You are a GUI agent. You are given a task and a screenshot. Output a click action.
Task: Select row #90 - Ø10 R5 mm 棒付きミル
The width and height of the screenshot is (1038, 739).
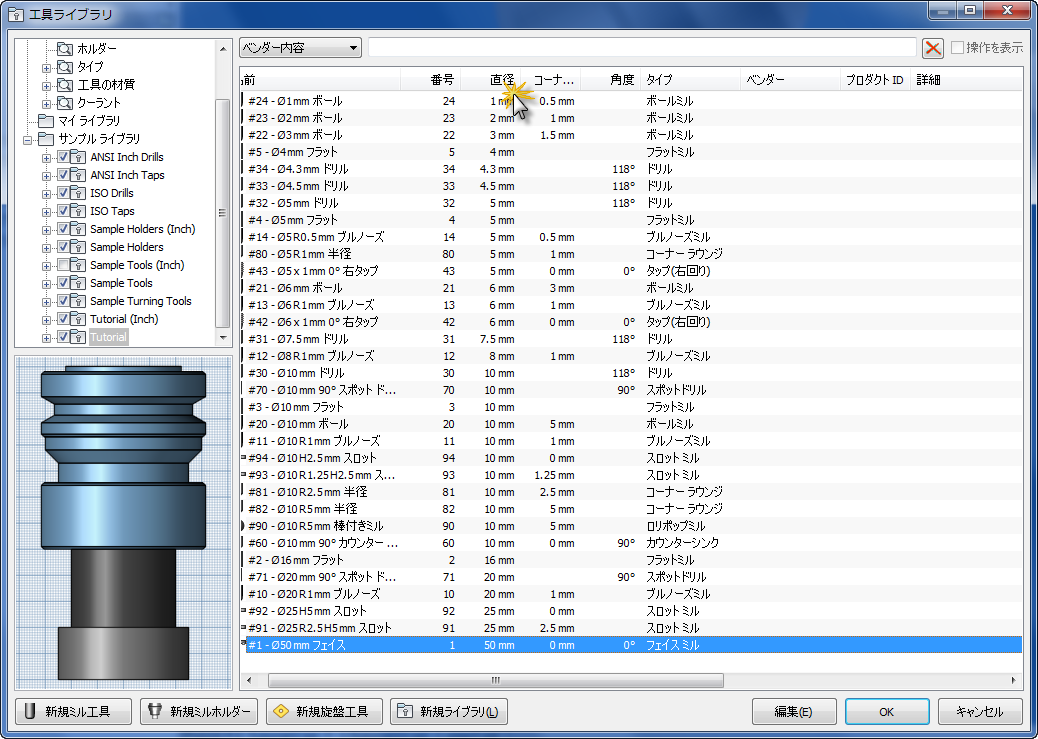pyautogui.click(x=630, y=526)
